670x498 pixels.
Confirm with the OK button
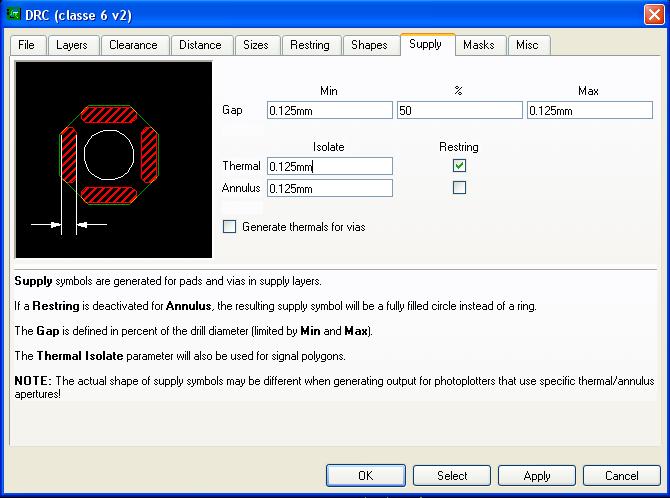(366, 475)
